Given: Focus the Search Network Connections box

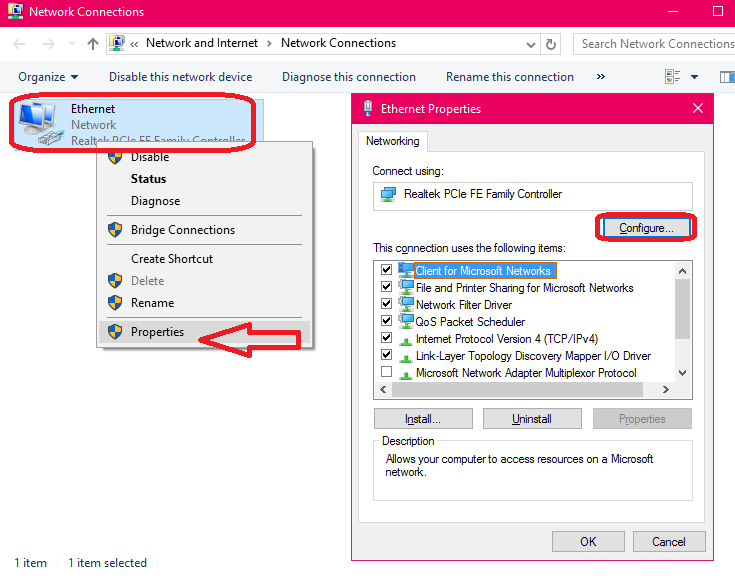Looking at the screenshot, I should coord(654,44).
